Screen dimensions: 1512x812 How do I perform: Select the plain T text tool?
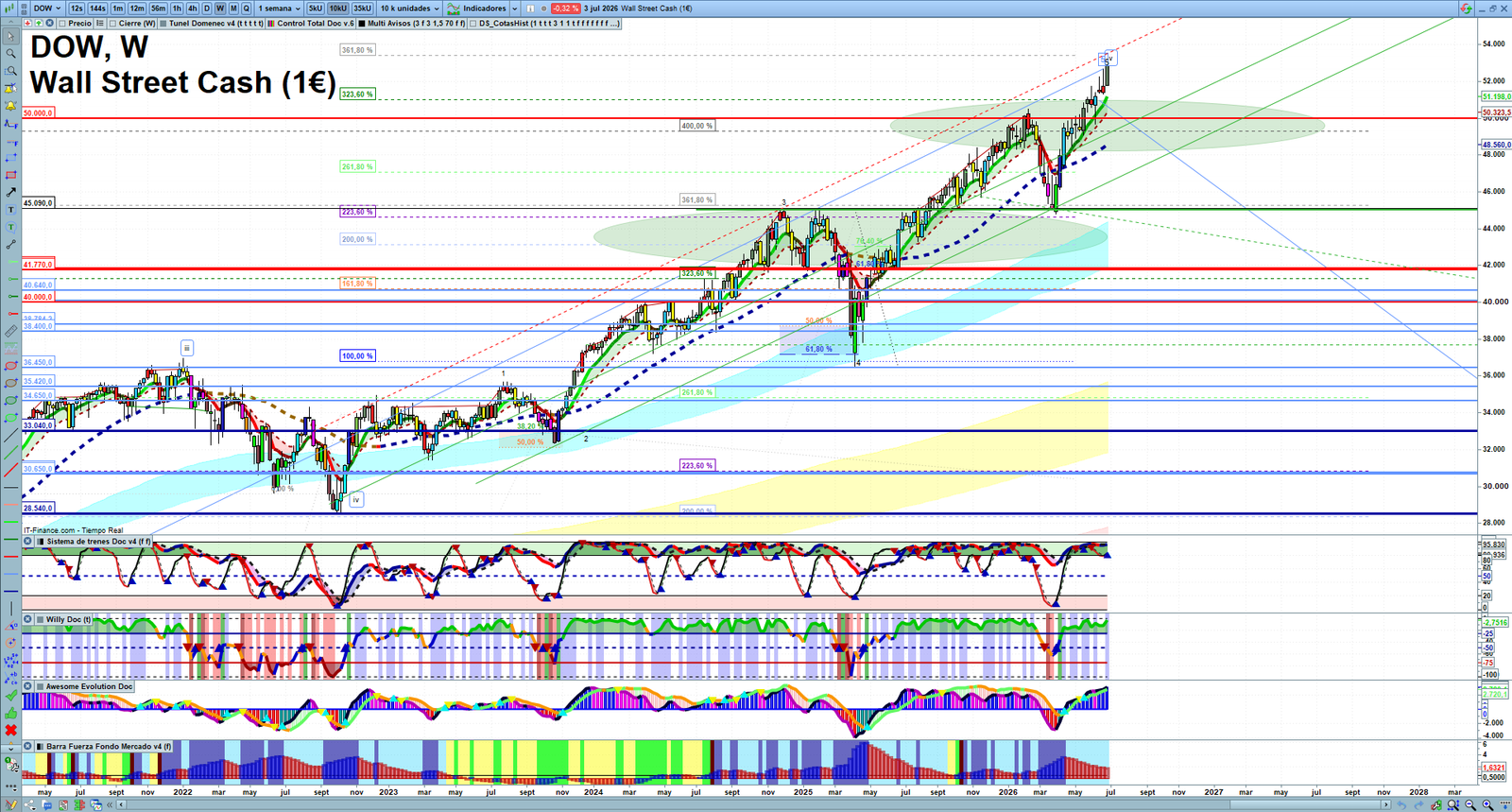coord(10,210)
